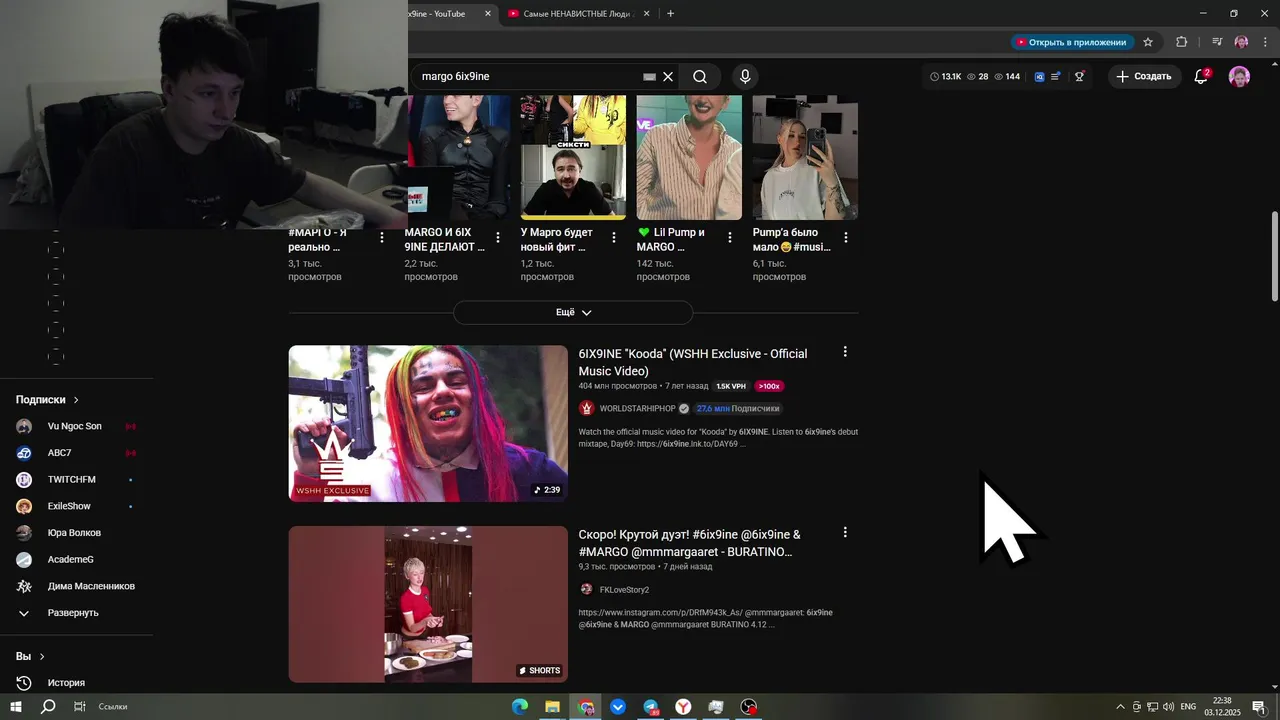Click the trophy icon in stats bar
This screenshot has width=1280, height=720.
pos(1079,76)
